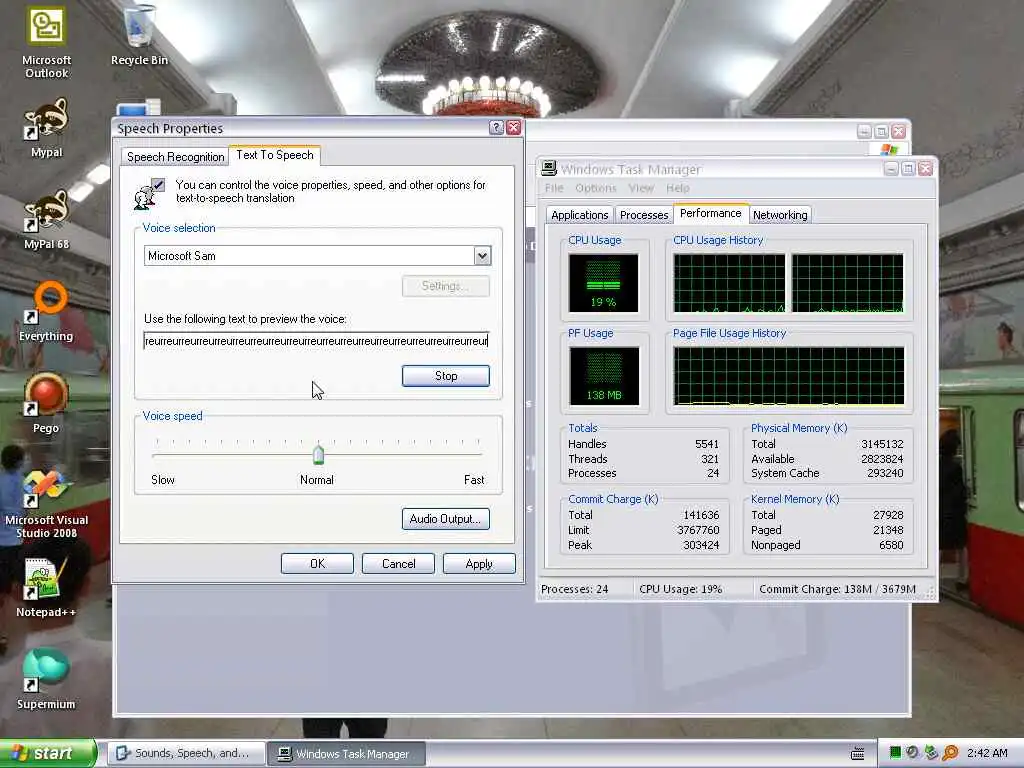Select the Supermium desktop shortcut

click(46, 680)
